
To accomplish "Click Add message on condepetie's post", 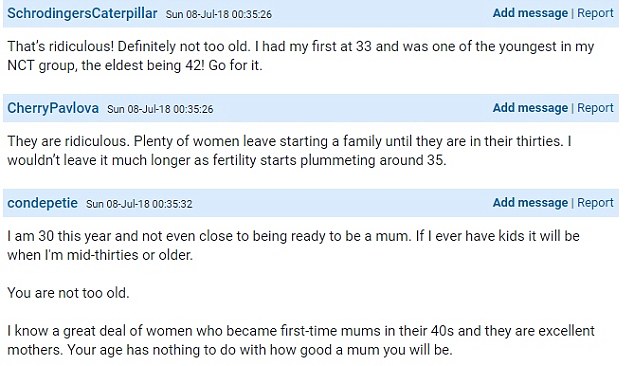I will click(530, 203).
